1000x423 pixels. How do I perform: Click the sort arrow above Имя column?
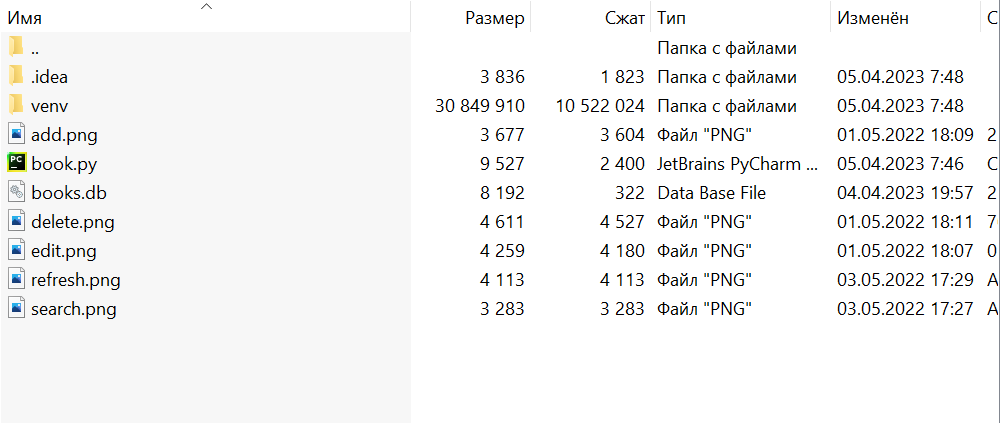[x=207, y=6]
